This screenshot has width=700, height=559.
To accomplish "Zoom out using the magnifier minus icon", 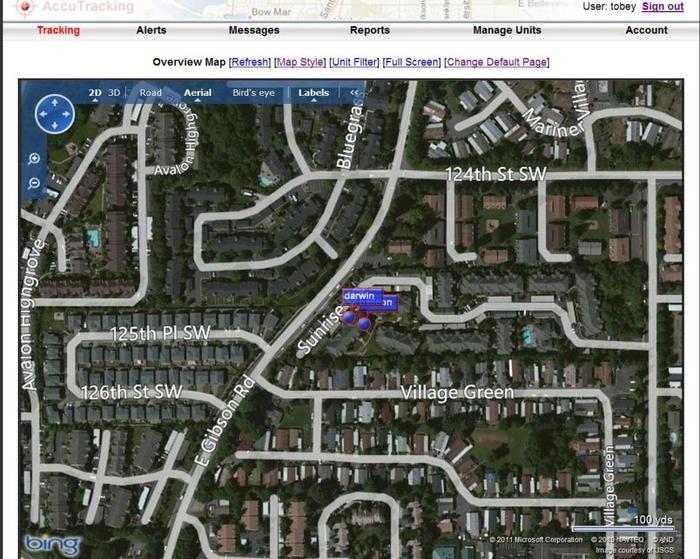I will [34, 183].
